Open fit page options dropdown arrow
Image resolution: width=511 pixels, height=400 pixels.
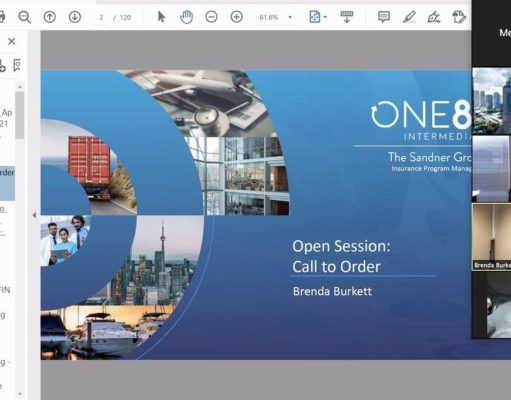[325, 17]
